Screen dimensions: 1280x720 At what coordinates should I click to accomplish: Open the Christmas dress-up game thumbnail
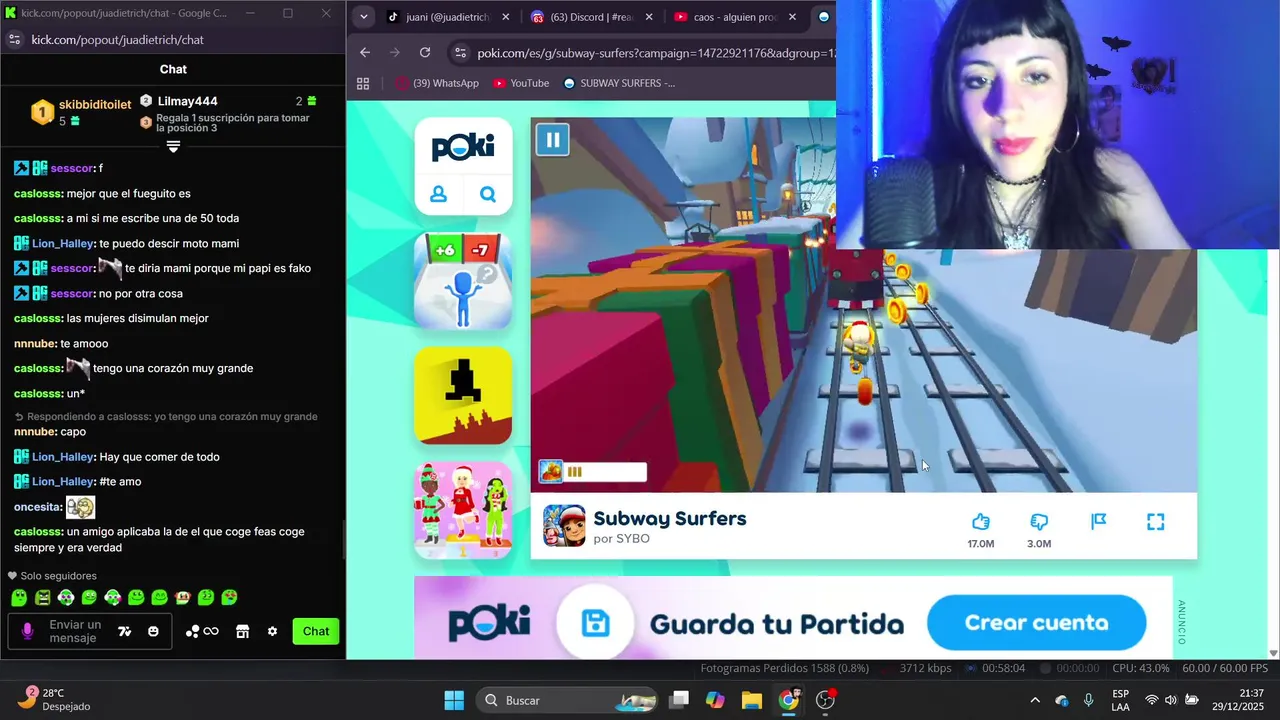pyautogui.click(x=463, y=510)
